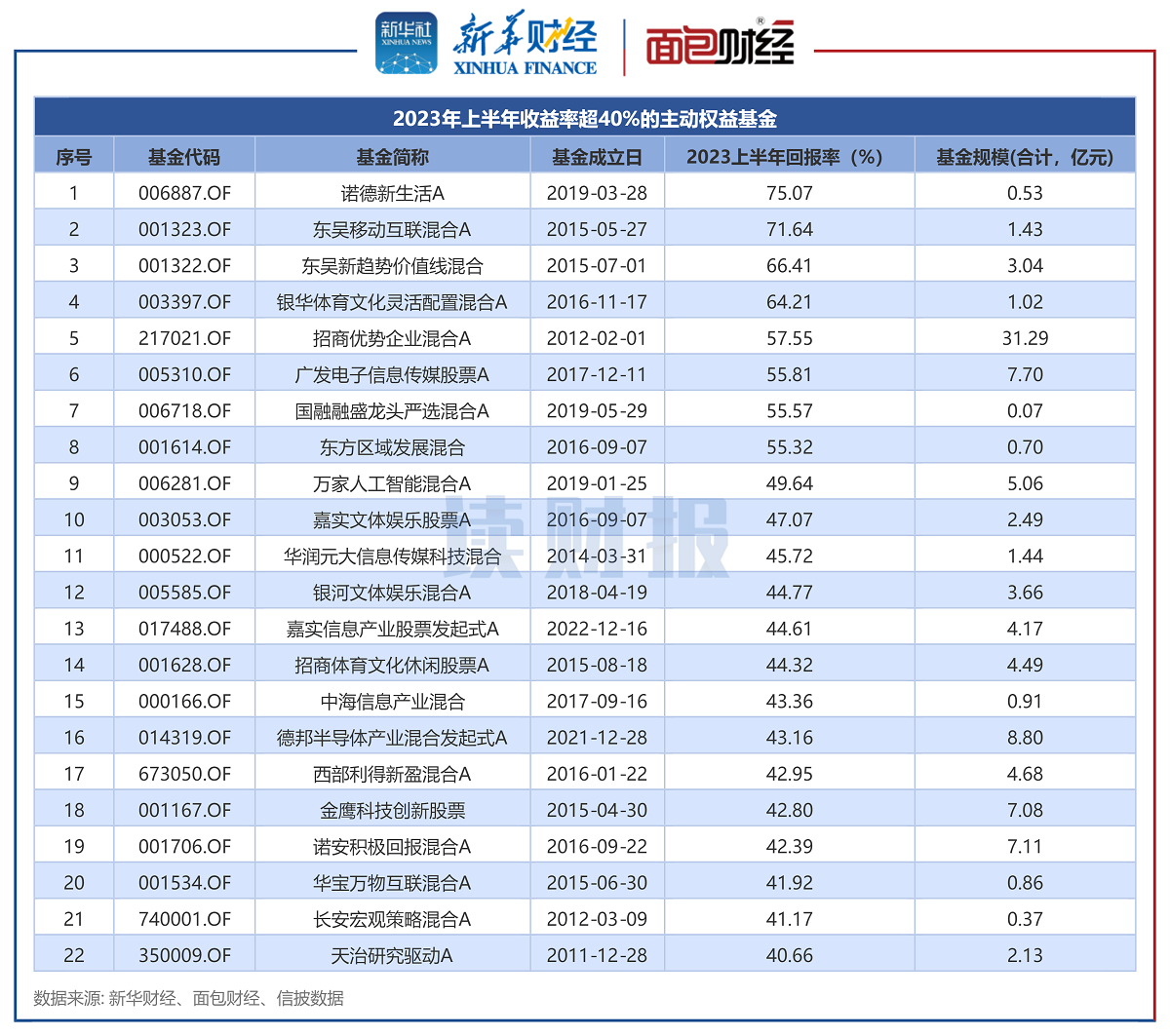Select inception date 2022-12-16 cell
1170x1036 pixels.
point(597,629)
